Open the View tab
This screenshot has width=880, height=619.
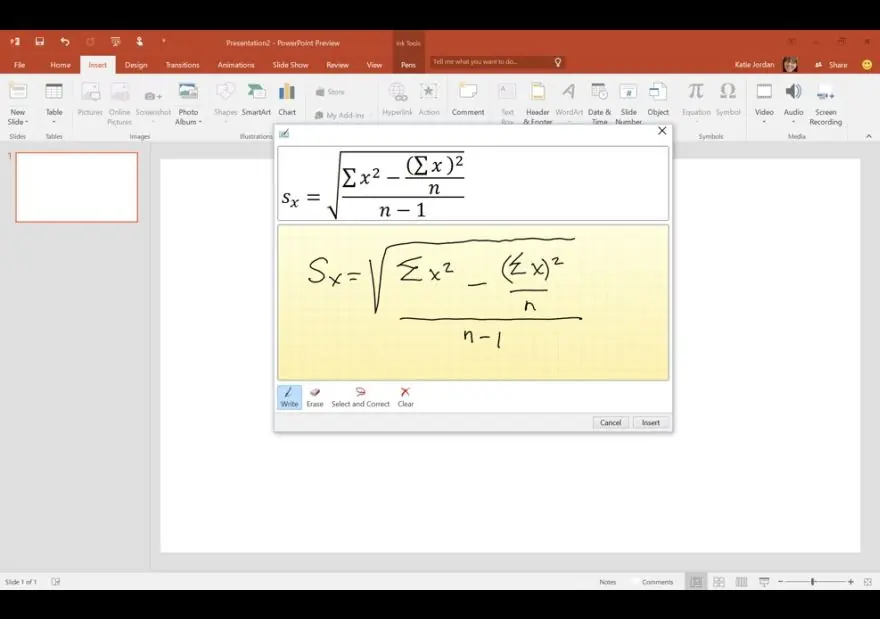click(374, 65)
